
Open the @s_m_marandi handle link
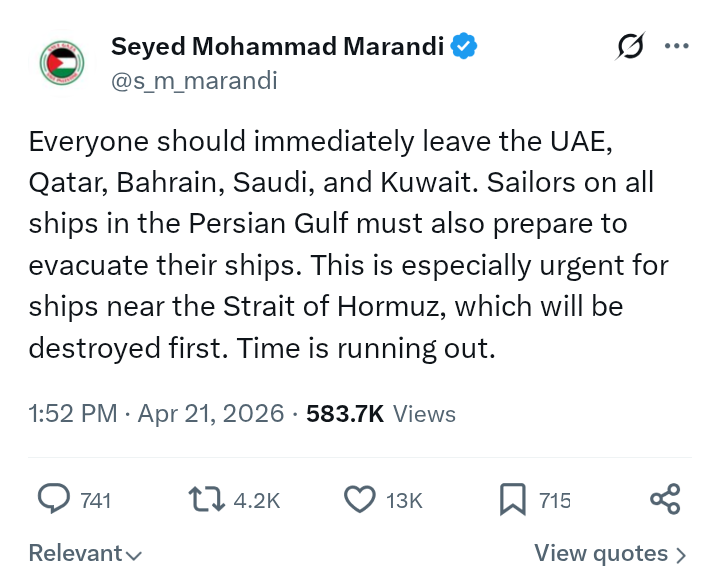coord(193,80)
